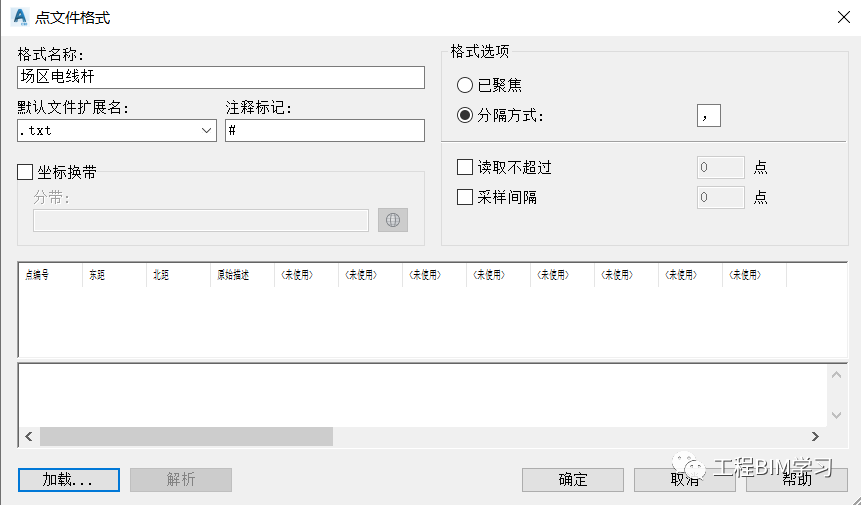Viewport: 861px width, 505px height.
Task: Click the delimiter box next to 分隔方式
Action: 708,115
